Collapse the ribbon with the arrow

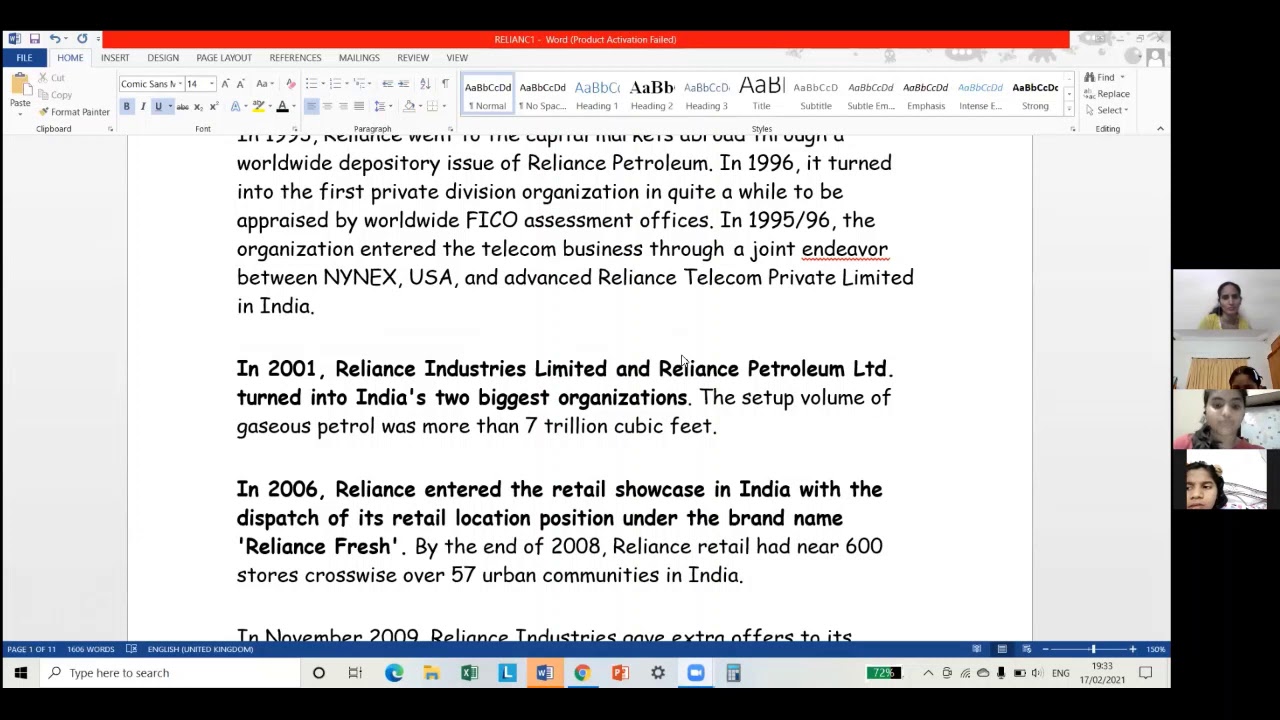tap(1160, 129)
